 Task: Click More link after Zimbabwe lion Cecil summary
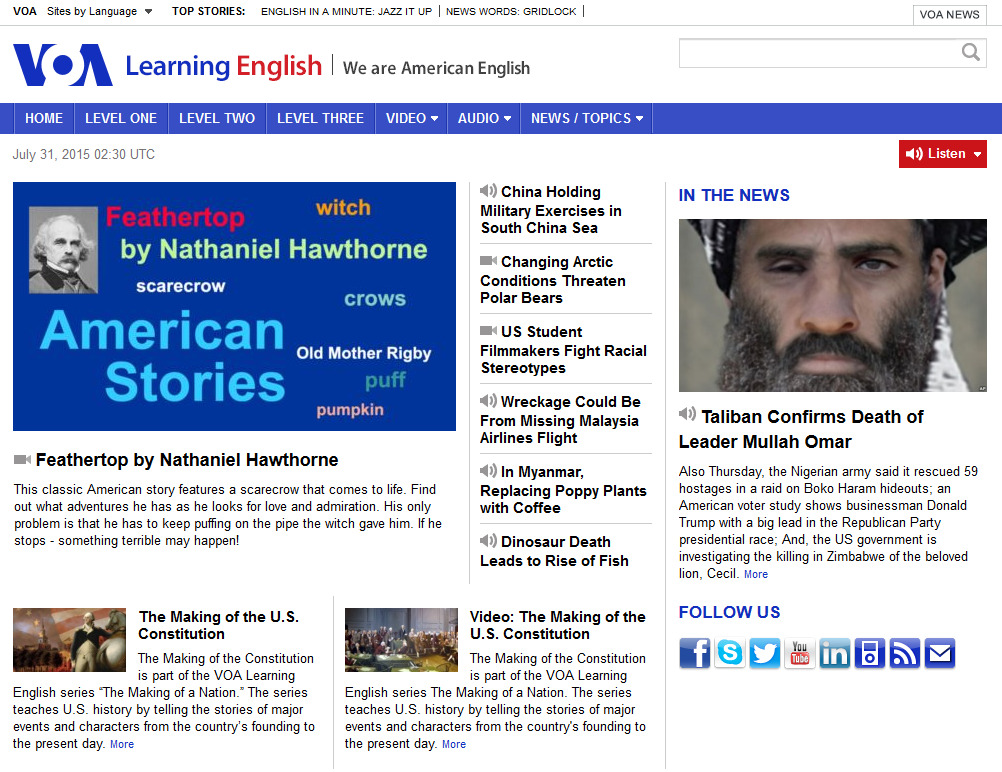(756, 574)
